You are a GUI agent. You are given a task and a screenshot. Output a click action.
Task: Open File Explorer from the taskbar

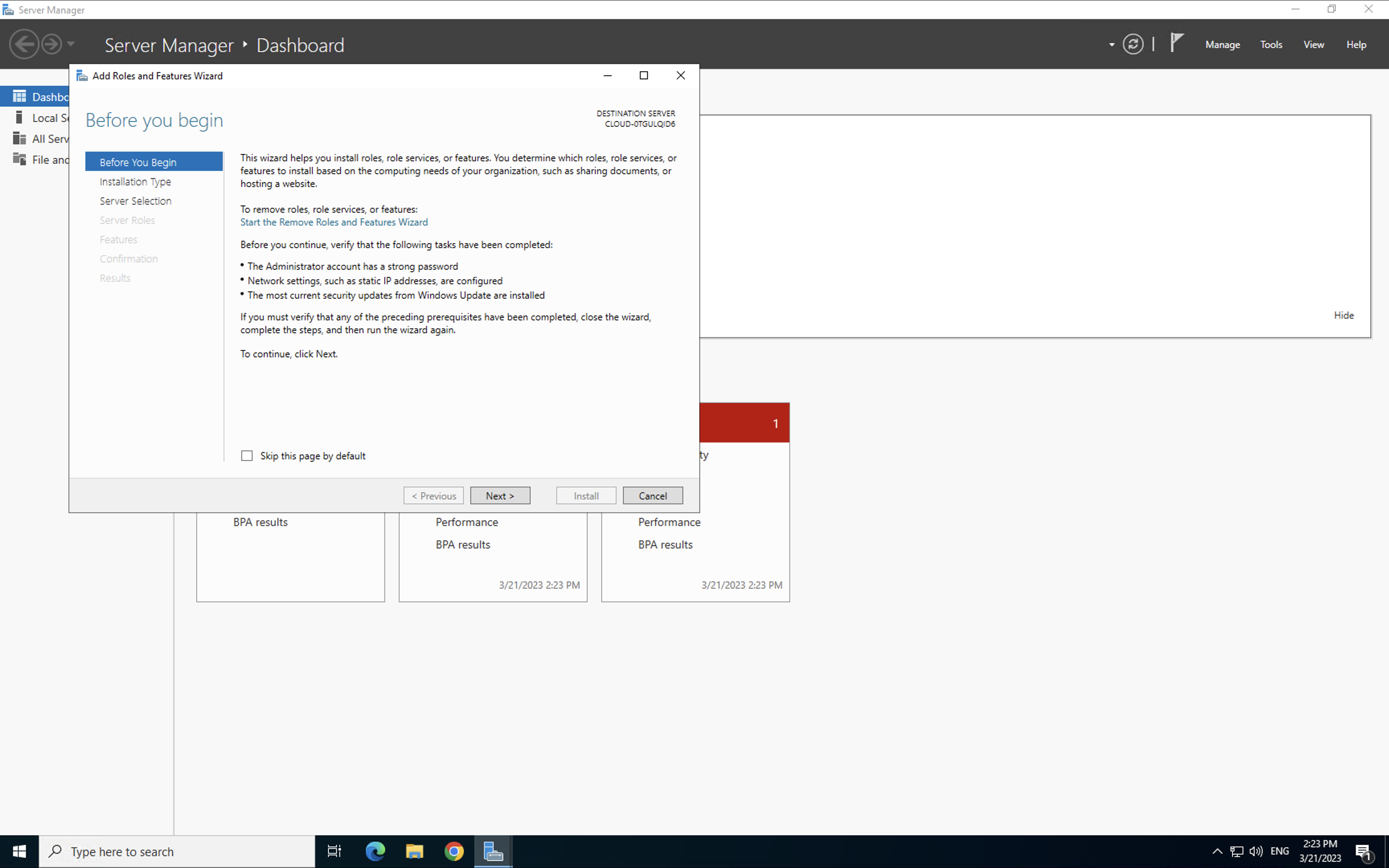coord(414,852)
